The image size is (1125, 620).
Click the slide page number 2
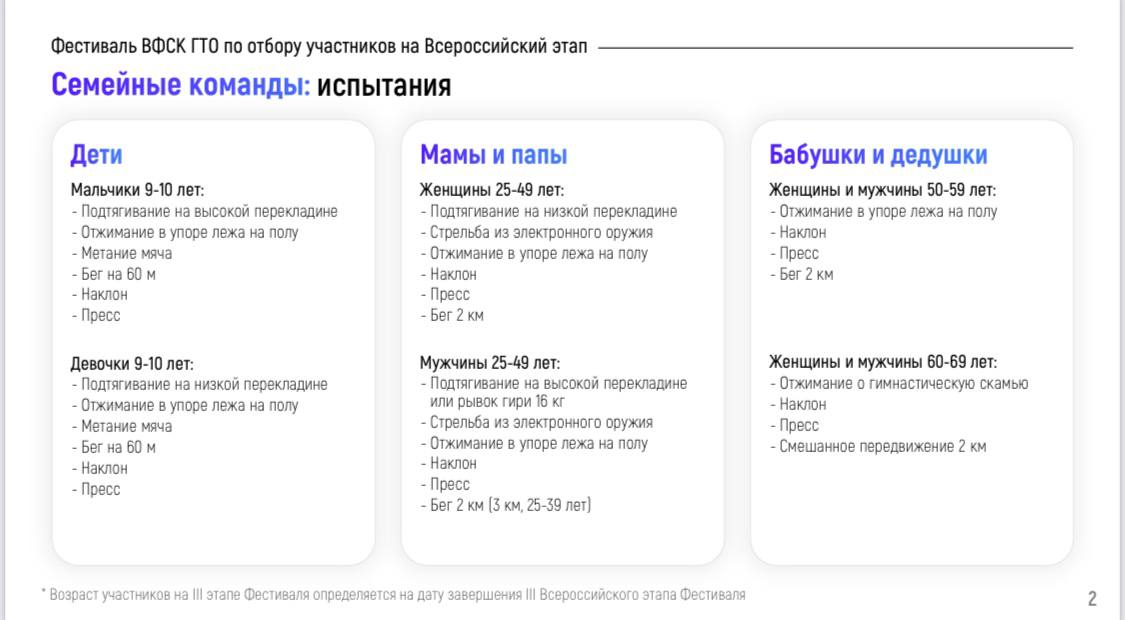[1092, 599]
